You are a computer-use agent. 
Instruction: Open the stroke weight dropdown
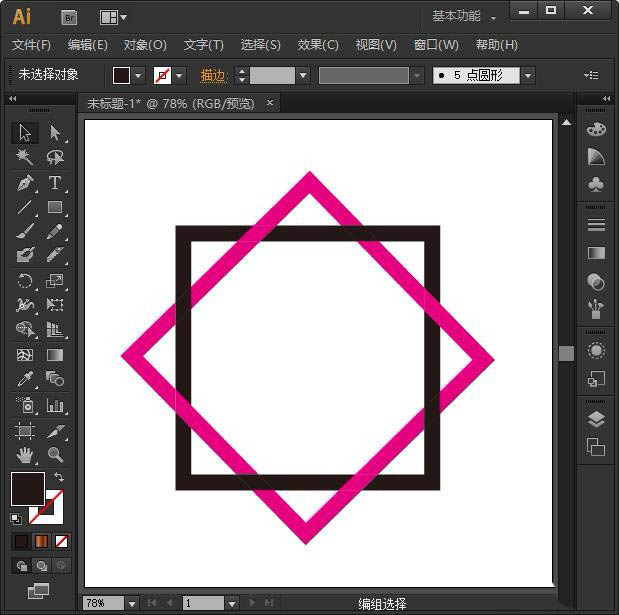(x=303, y=75)
